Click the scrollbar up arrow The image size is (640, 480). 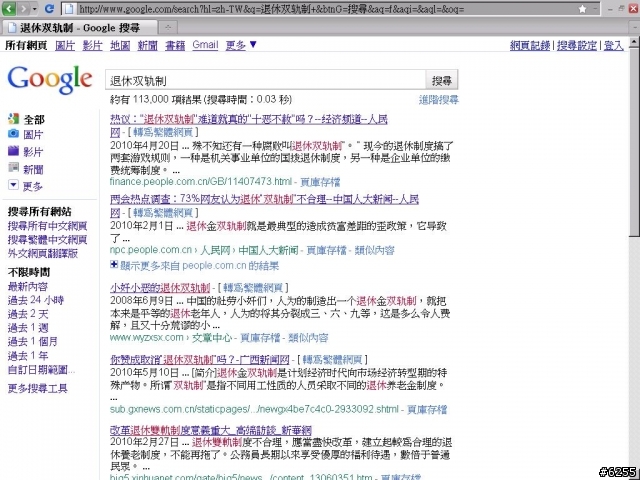click(634, 42)
